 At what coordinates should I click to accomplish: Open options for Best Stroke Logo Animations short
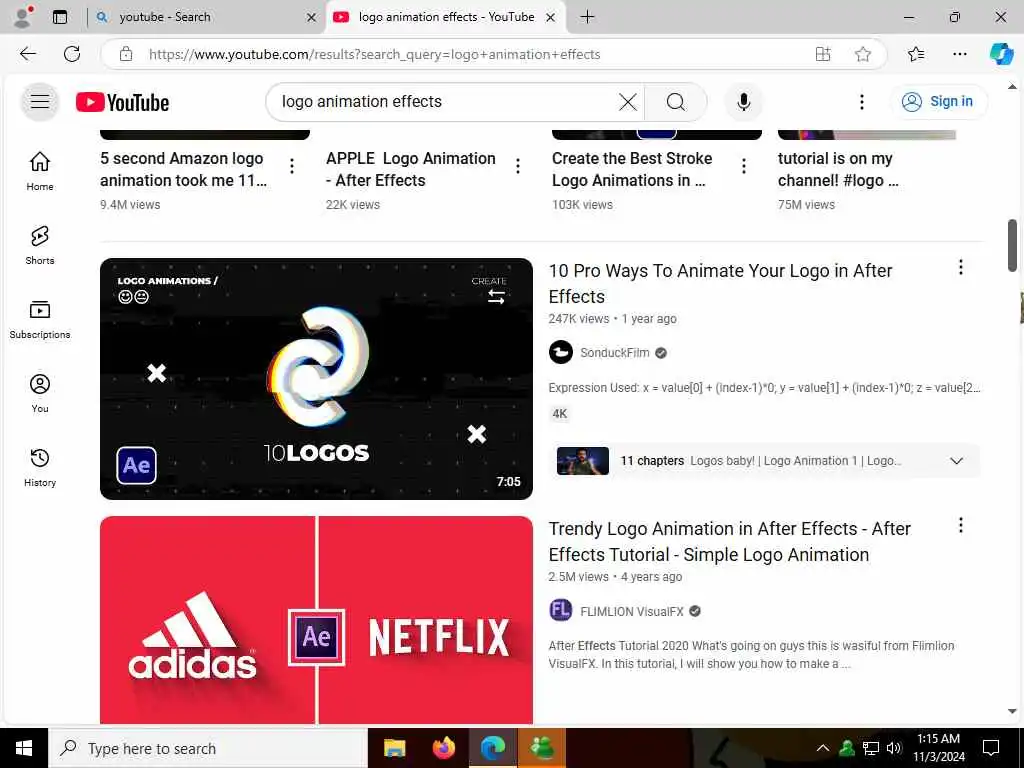(x=744, y=167)
